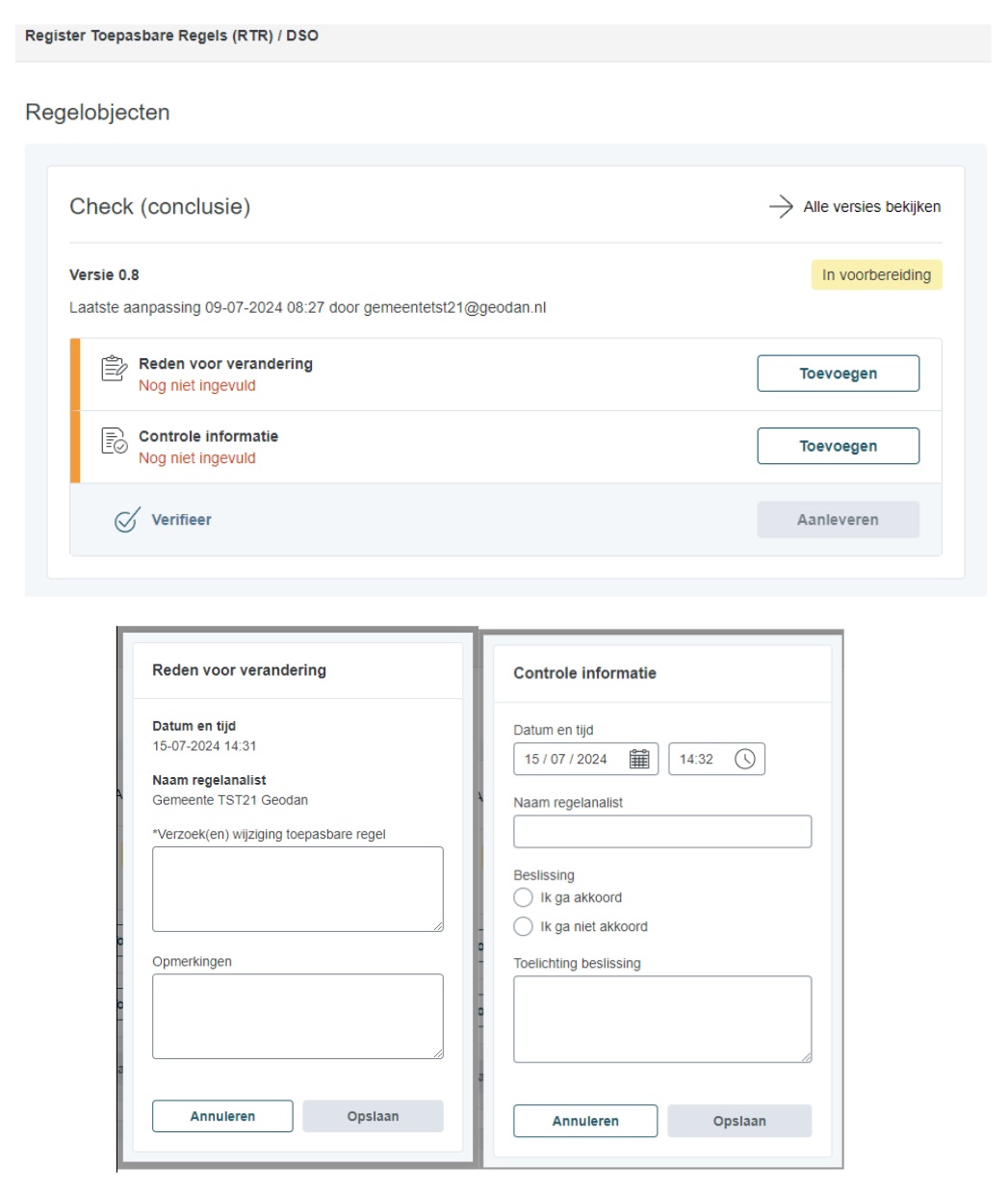Click the Verifieer link text
This screenshot has width=1008, height=1192.
[x=181, y=520]
